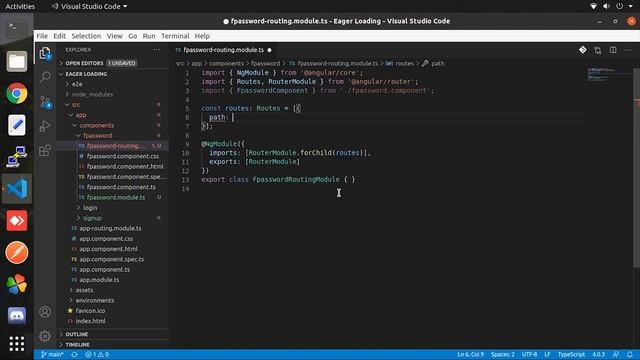The image size is (640, 360).
Task: Split the editor to the right
Action: (x=613, y=50)
